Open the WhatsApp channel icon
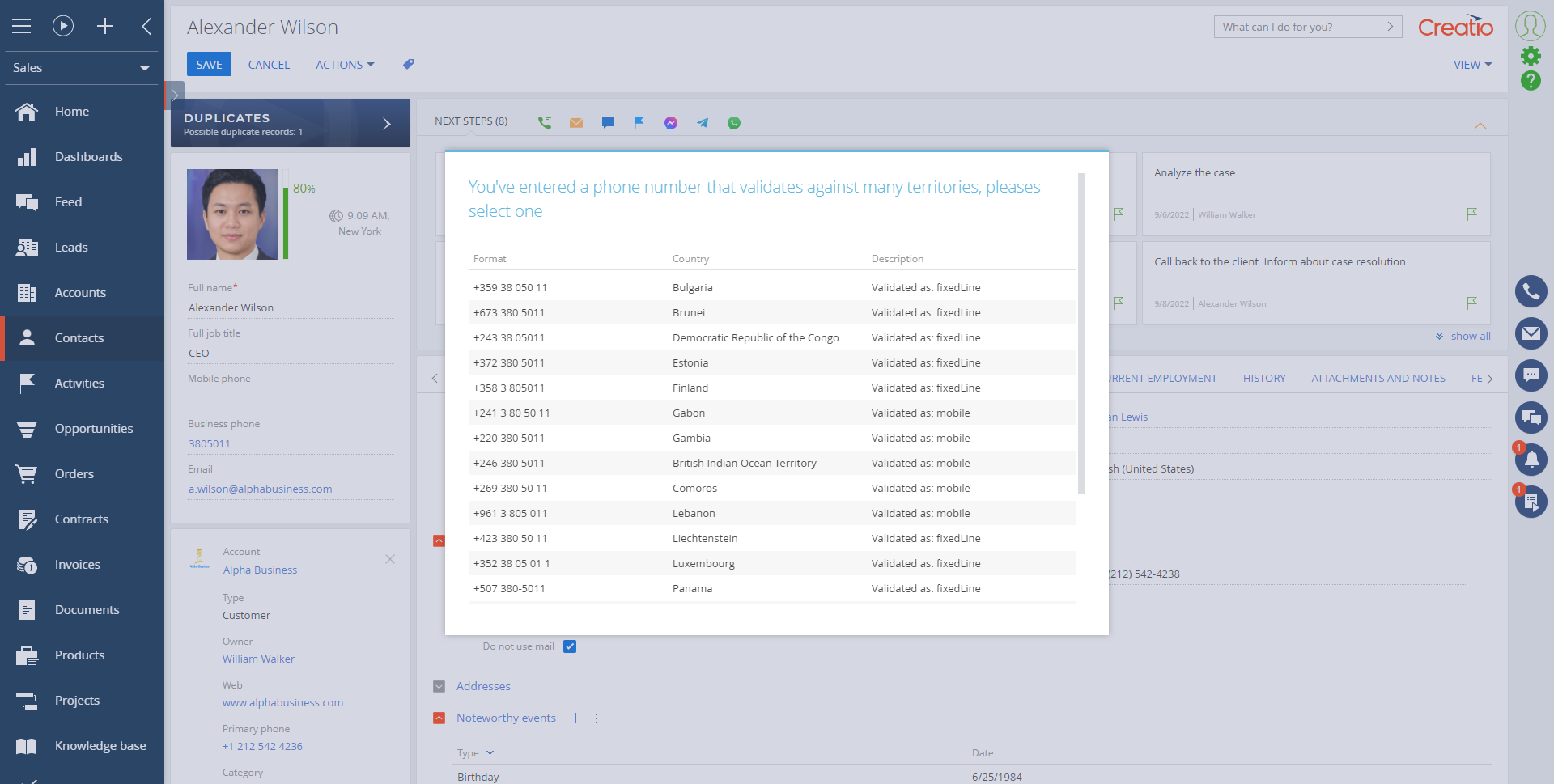The height and width of the screenshot is (784, 1554). [x=734, y=122]
